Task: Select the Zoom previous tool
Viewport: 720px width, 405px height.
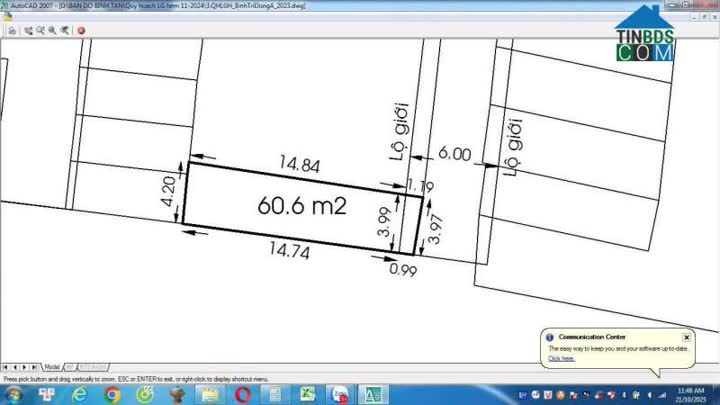Action: 64,30
